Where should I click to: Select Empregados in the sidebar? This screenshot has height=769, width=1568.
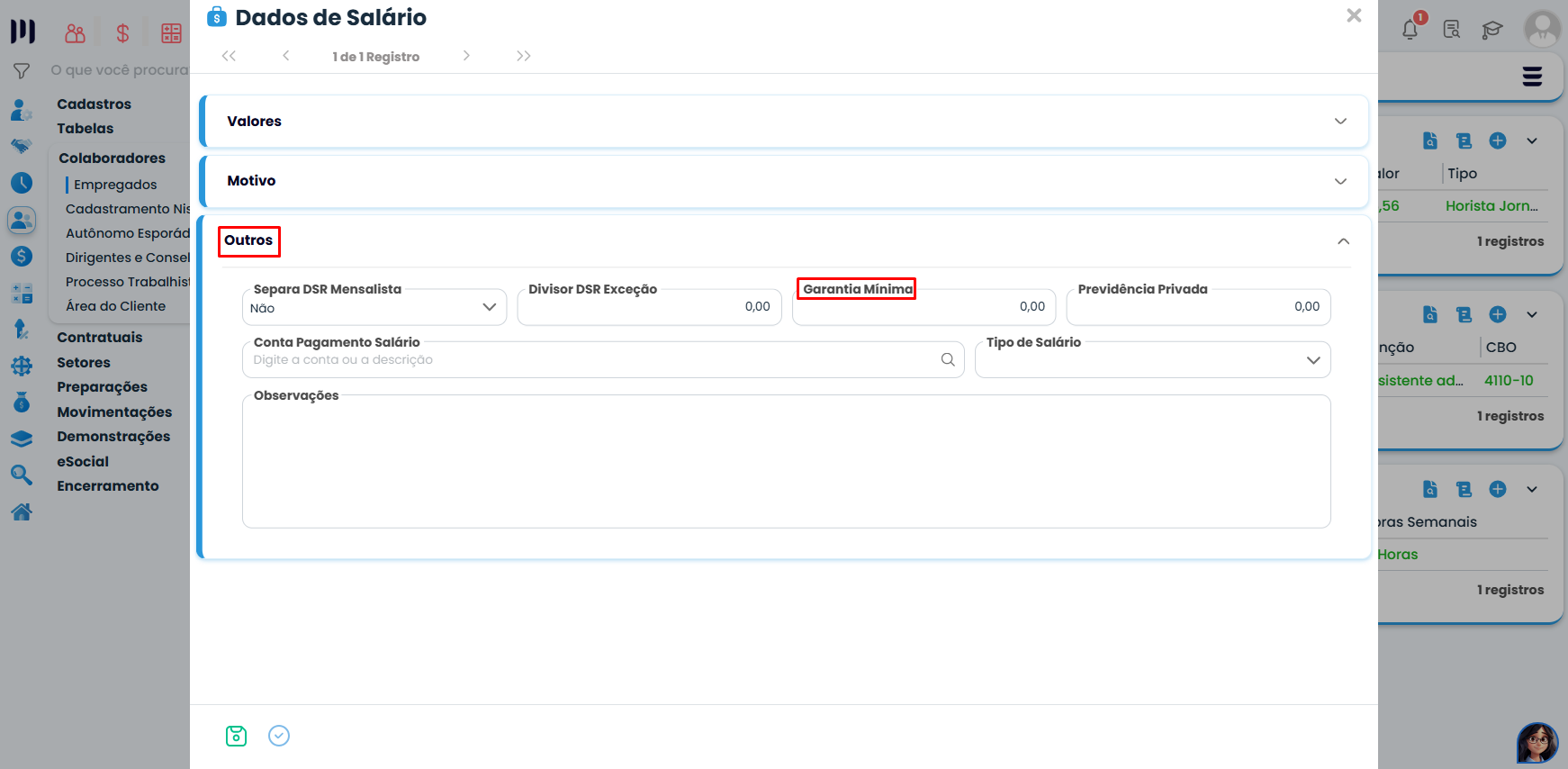click(115, 185)
